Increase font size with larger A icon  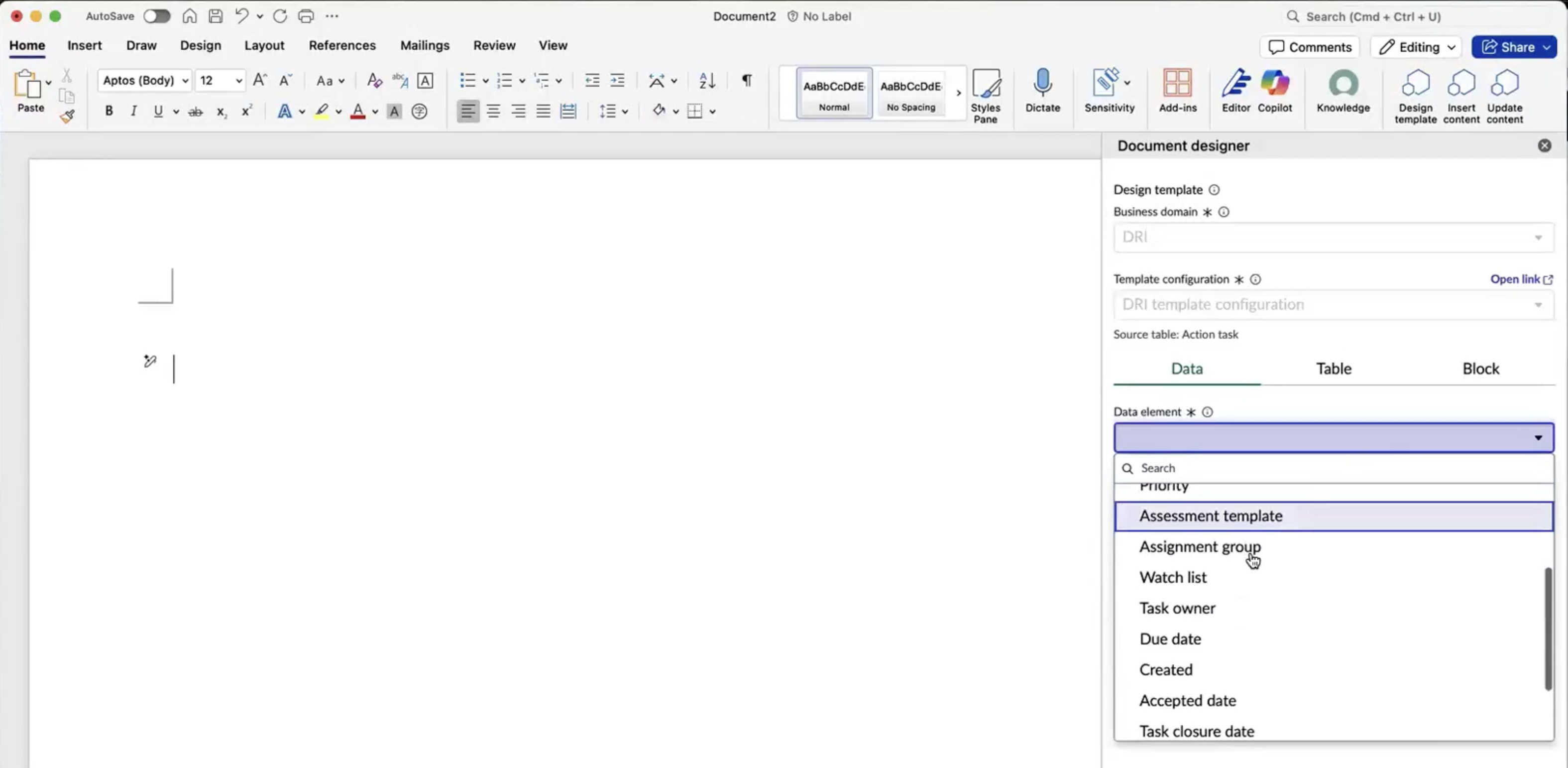click(x=260, y=80)
